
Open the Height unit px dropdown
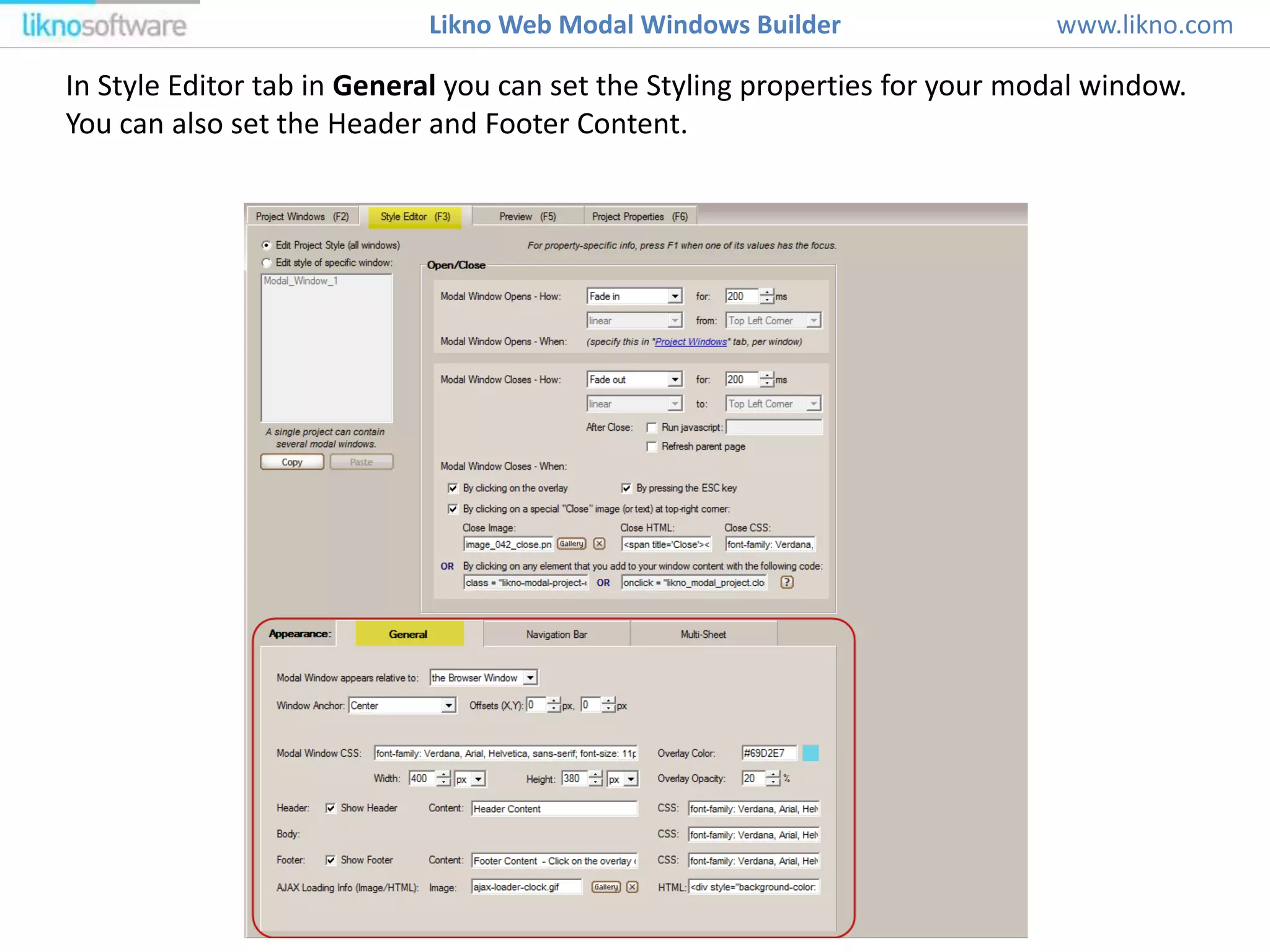[x=631, y=779]
